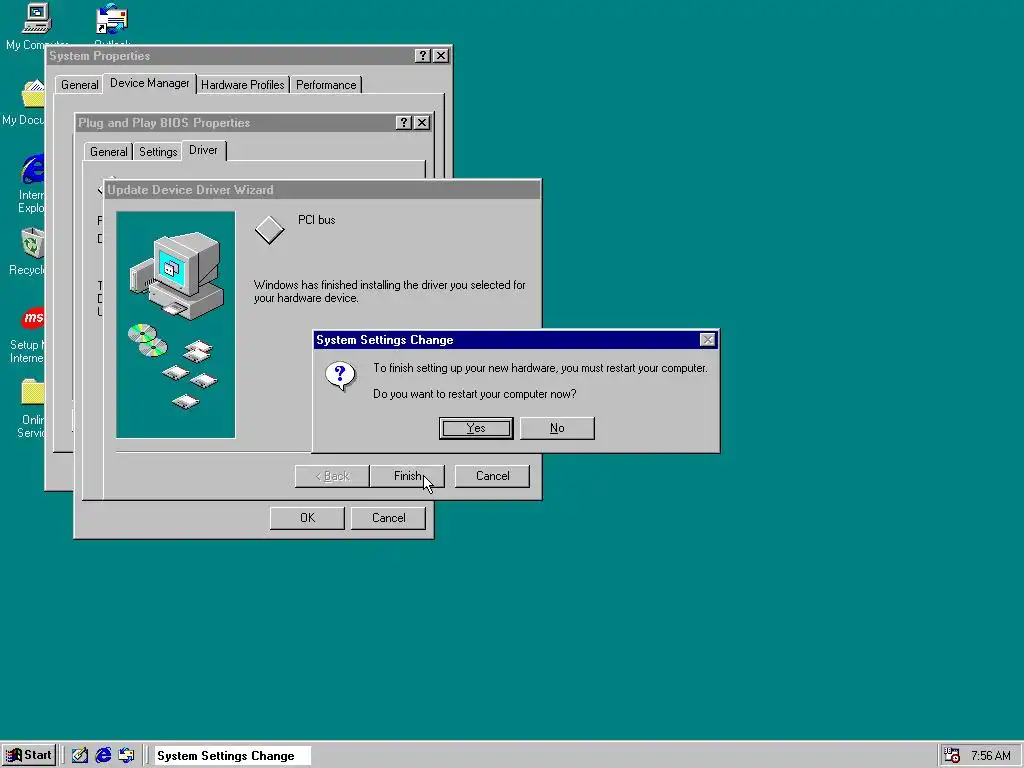
Task: Open the Performance tab
Action: (326, 85)
